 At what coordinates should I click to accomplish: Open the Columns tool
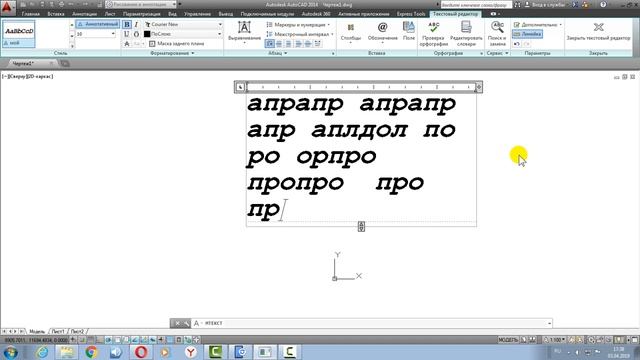tap(351, 32)
